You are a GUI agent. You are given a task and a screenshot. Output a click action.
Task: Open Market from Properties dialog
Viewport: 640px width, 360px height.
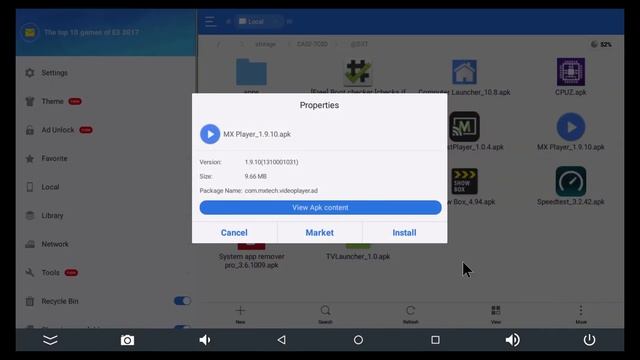320,233
